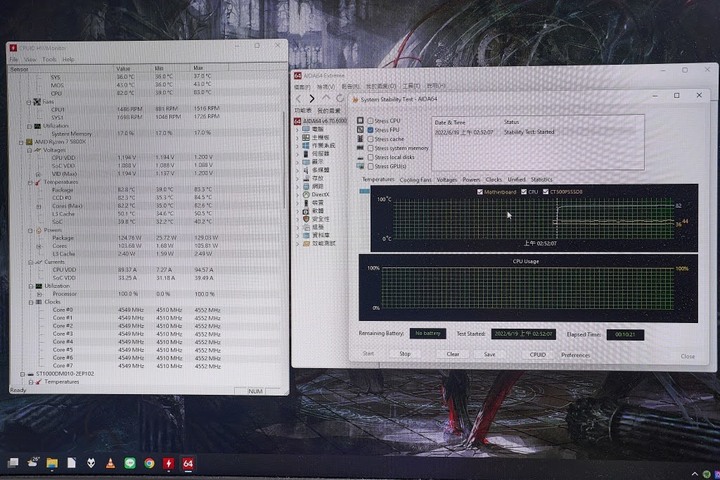Click the Task View icon on taskbar
The width and height of the screenshot is (720, 480).
pos(13,463)
